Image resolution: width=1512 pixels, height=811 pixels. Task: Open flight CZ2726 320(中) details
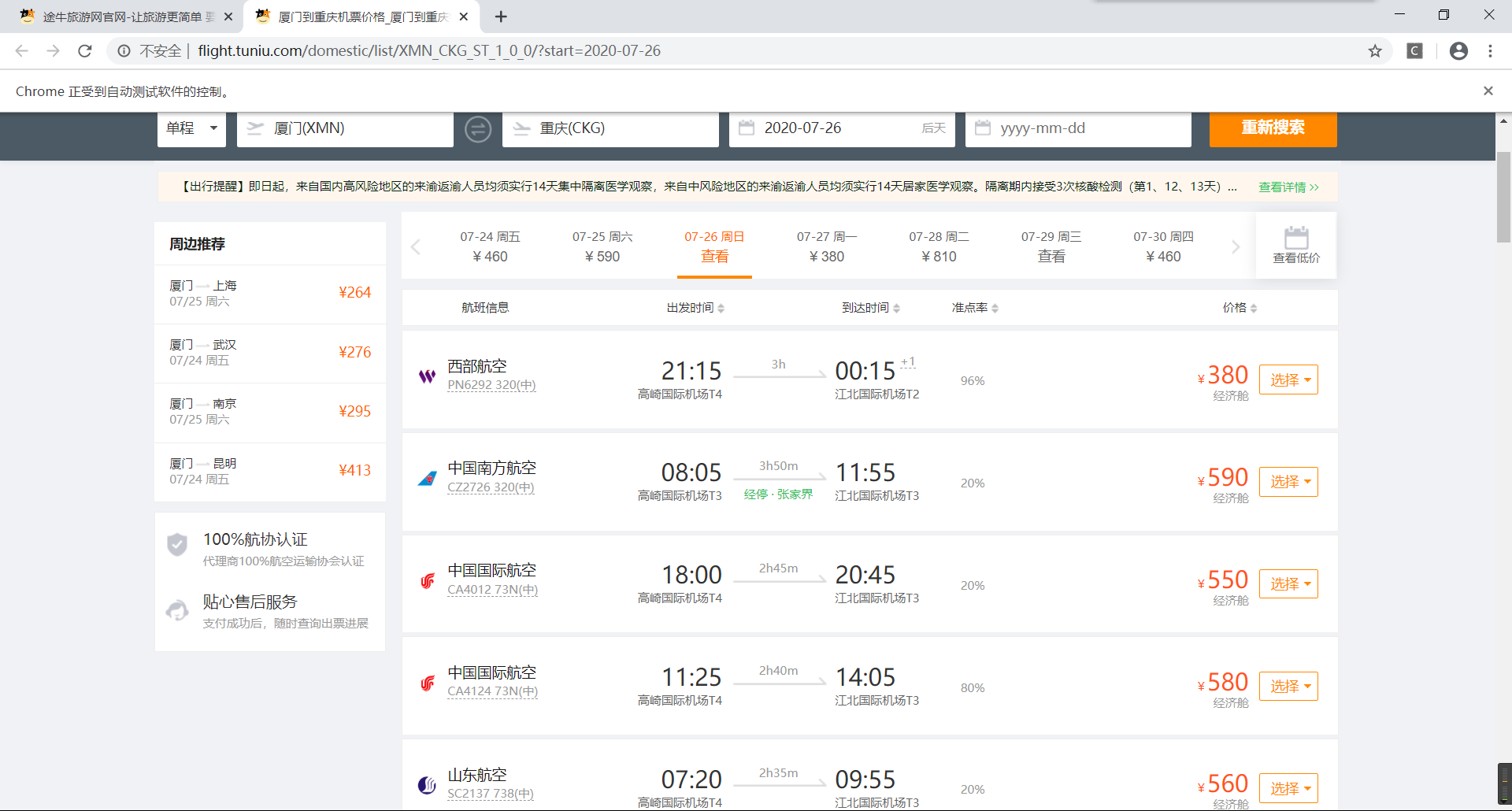tap(491, 487)
